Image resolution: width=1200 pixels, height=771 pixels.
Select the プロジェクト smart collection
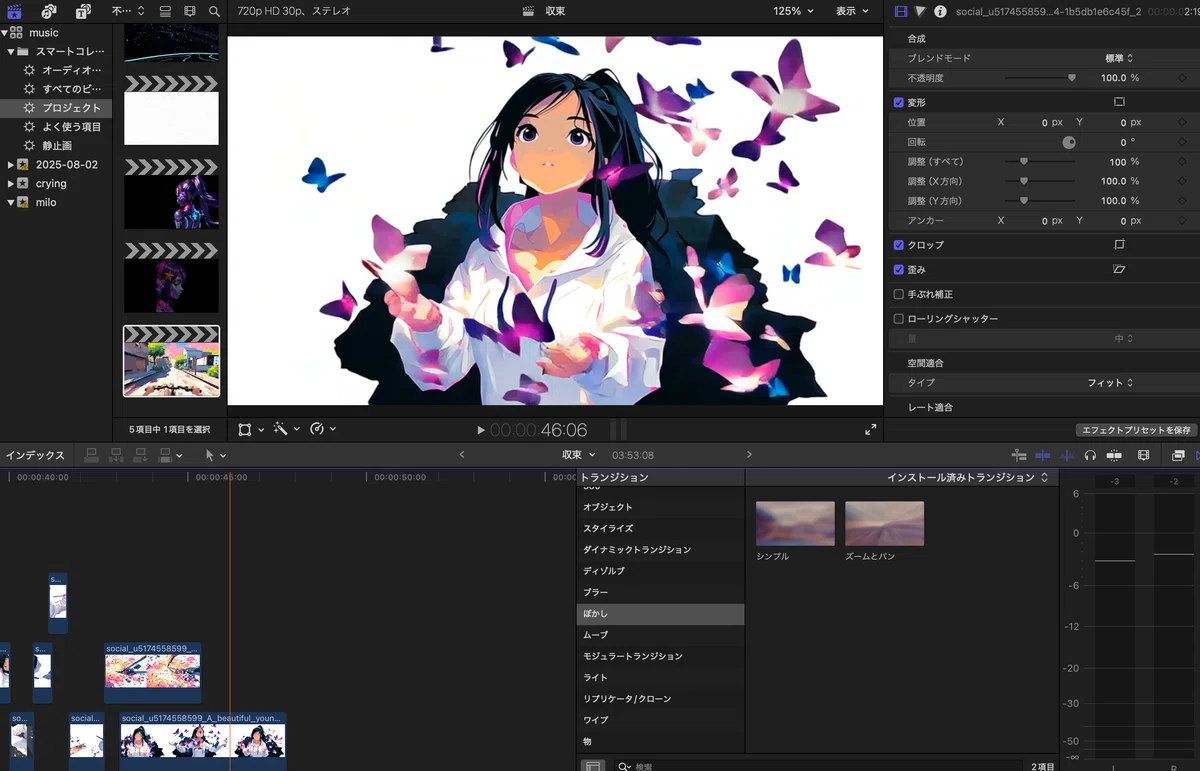tap(56, 108)
